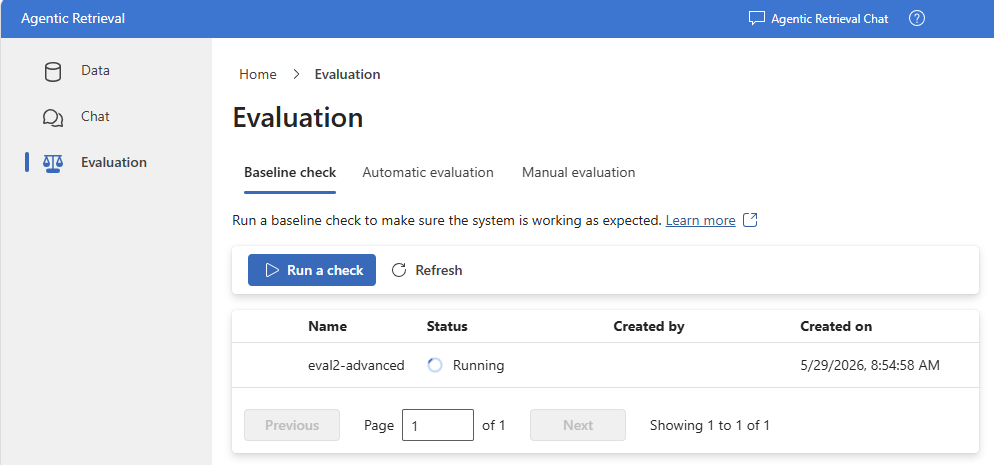The width and height of the screenshot is (994, 465).
Task: Click the Running spinner progress indicator
Action: click(x=435, y=365)
